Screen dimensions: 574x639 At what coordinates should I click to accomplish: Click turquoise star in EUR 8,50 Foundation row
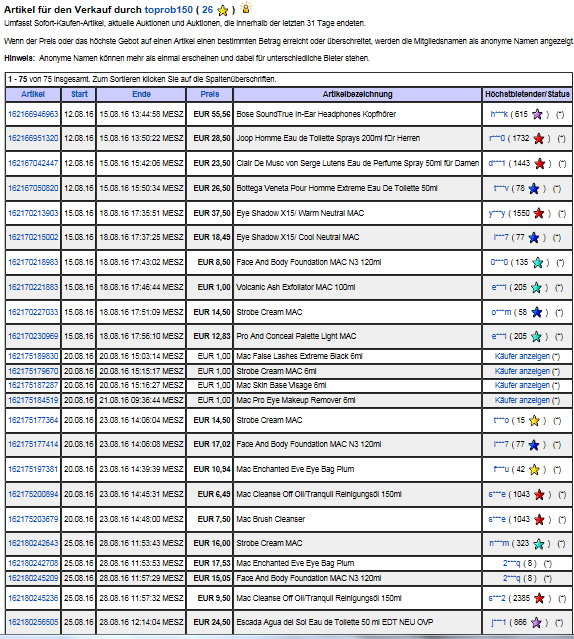click(x=537, y=262)
